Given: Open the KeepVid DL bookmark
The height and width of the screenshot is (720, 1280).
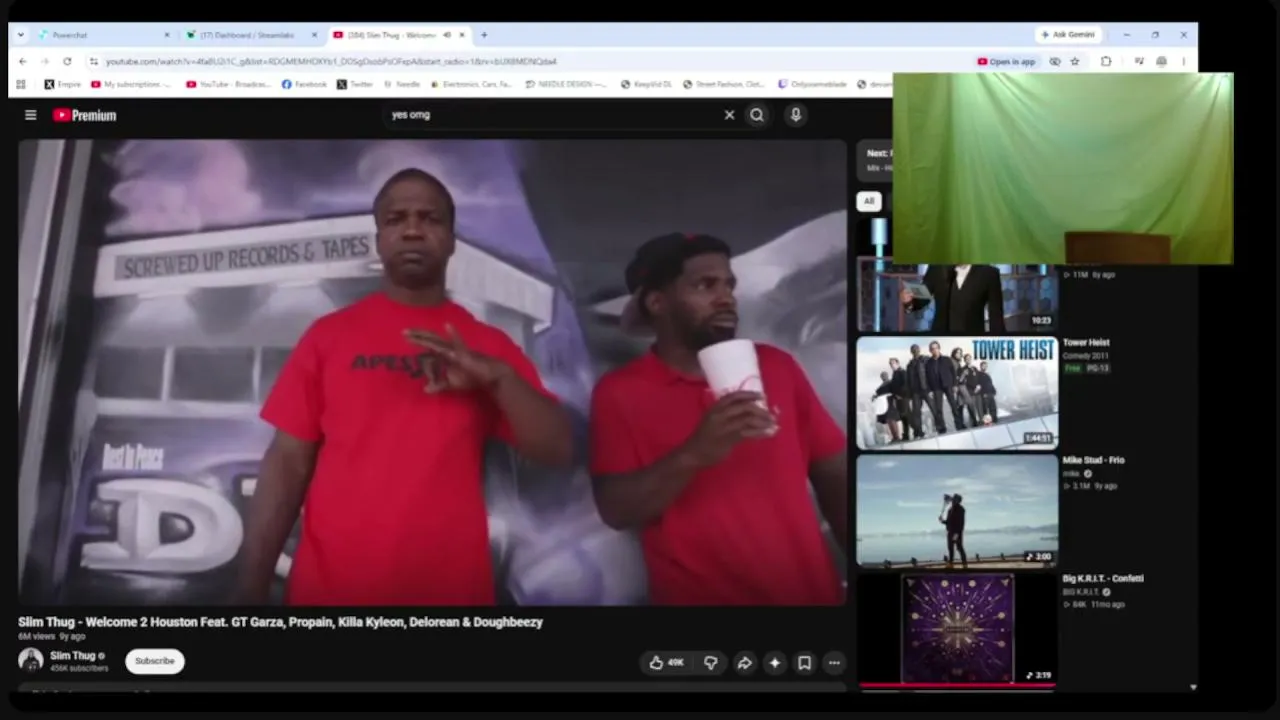Looking at the screenshot, I should (x=648, y=85).
